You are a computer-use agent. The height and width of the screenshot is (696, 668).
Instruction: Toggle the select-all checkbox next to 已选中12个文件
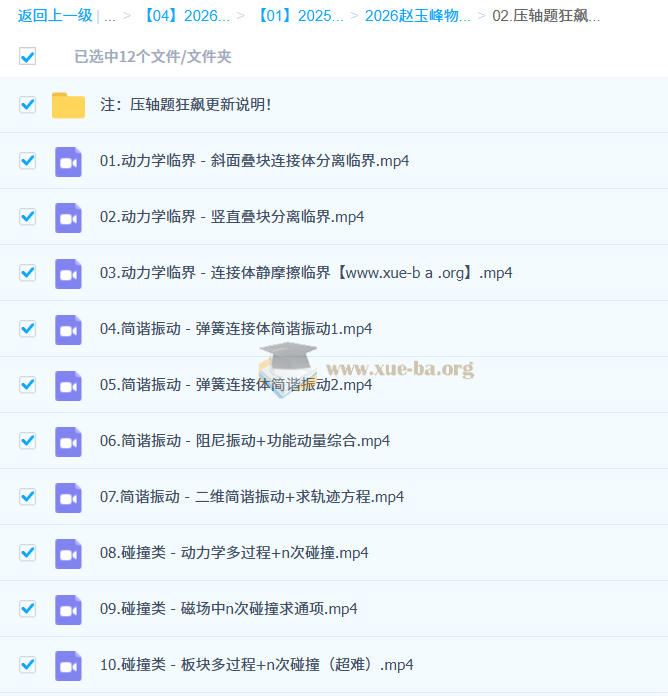pos(27,57)
